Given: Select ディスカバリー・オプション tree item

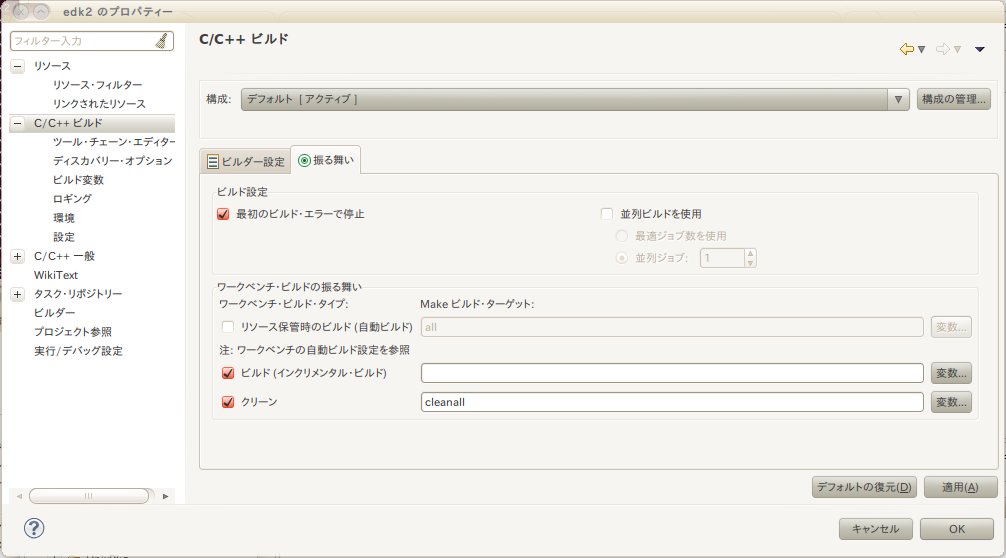Looking at the screenshot, I should 112,161.
